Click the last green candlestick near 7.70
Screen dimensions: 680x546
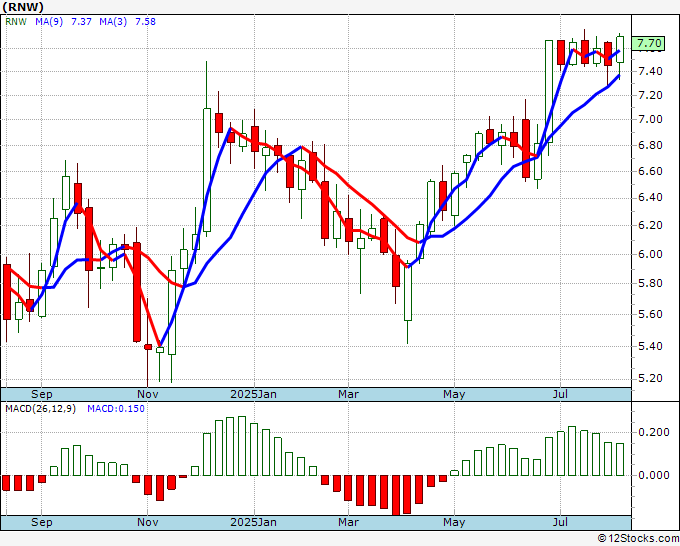point(620,49)
